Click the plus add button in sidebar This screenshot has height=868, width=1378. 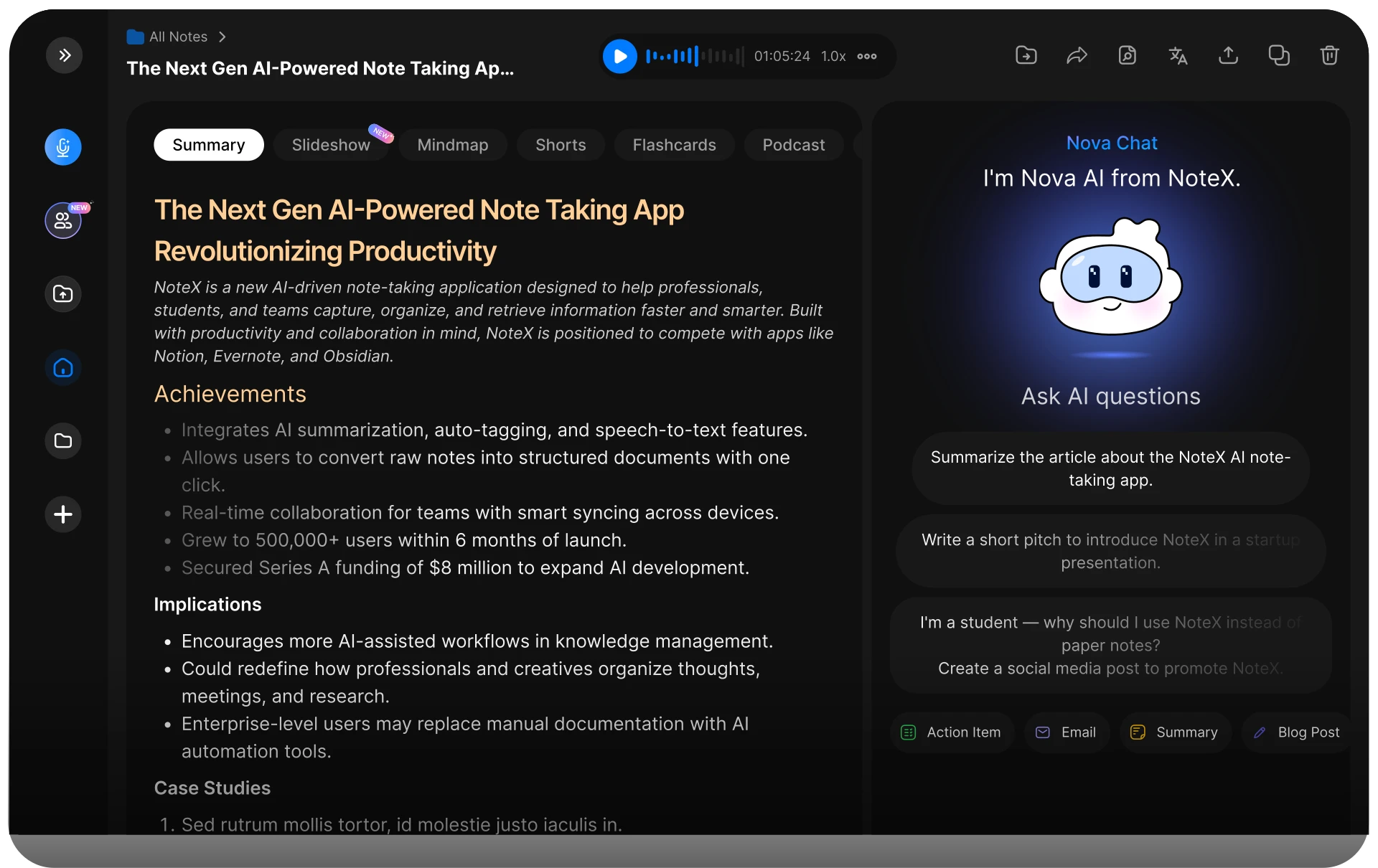click(x=63, y=514)
